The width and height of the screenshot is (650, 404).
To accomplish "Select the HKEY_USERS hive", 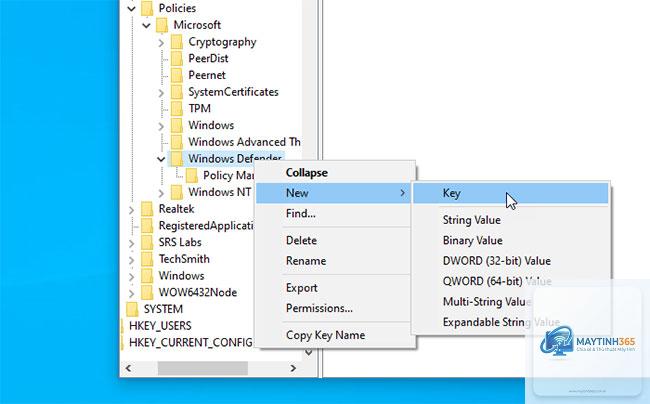I will pos(160,326).
